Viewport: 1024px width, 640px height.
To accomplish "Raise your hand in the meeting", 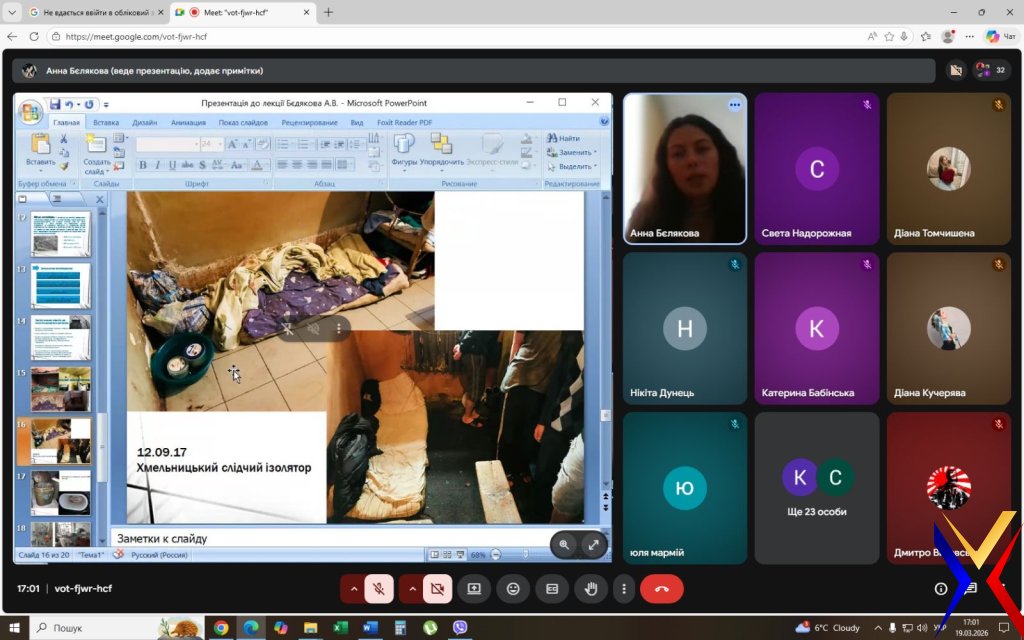I will (x=590, y=589).
